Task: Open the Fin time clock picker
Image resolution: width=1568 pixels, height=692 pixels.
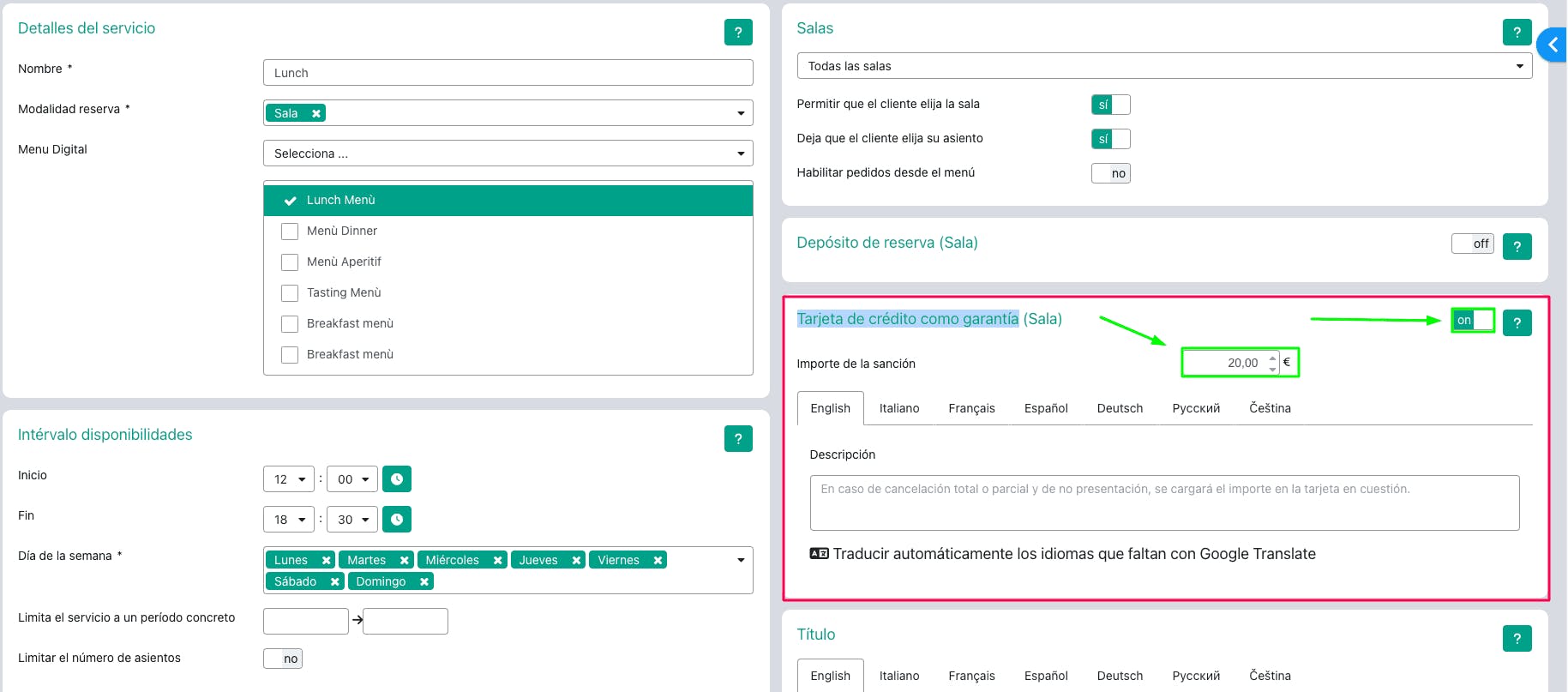Action: click(x=397, y=520)
